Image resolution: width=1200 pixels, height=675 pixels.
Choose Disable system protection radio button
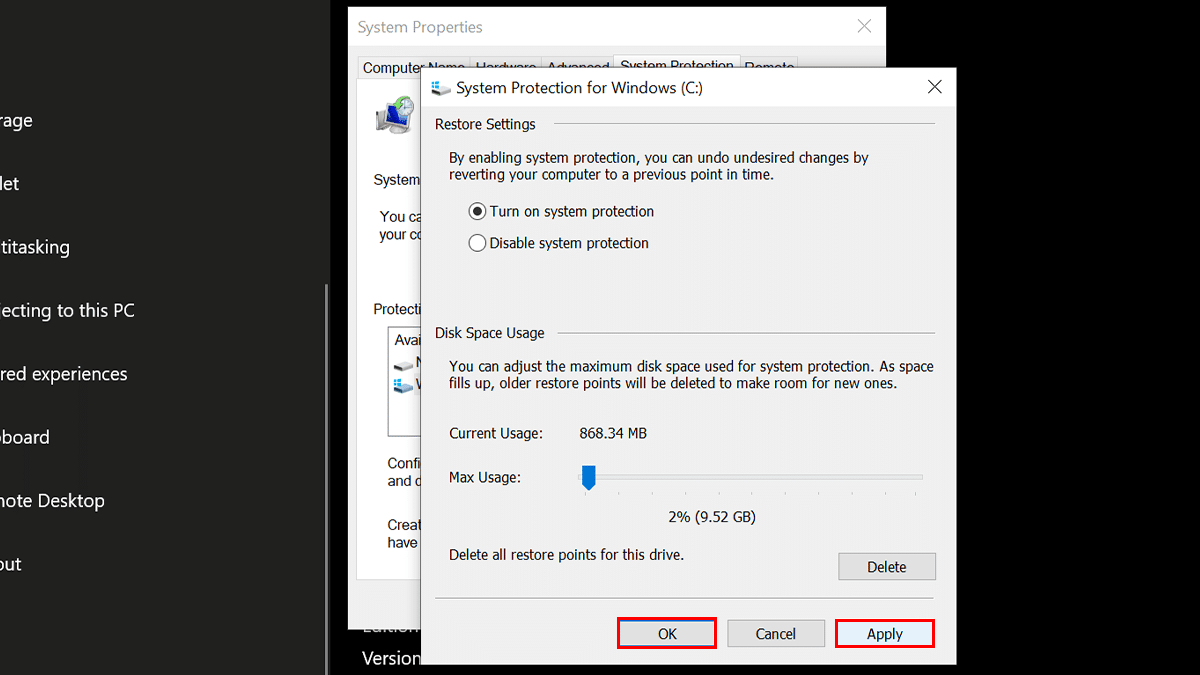pos(478,243)
